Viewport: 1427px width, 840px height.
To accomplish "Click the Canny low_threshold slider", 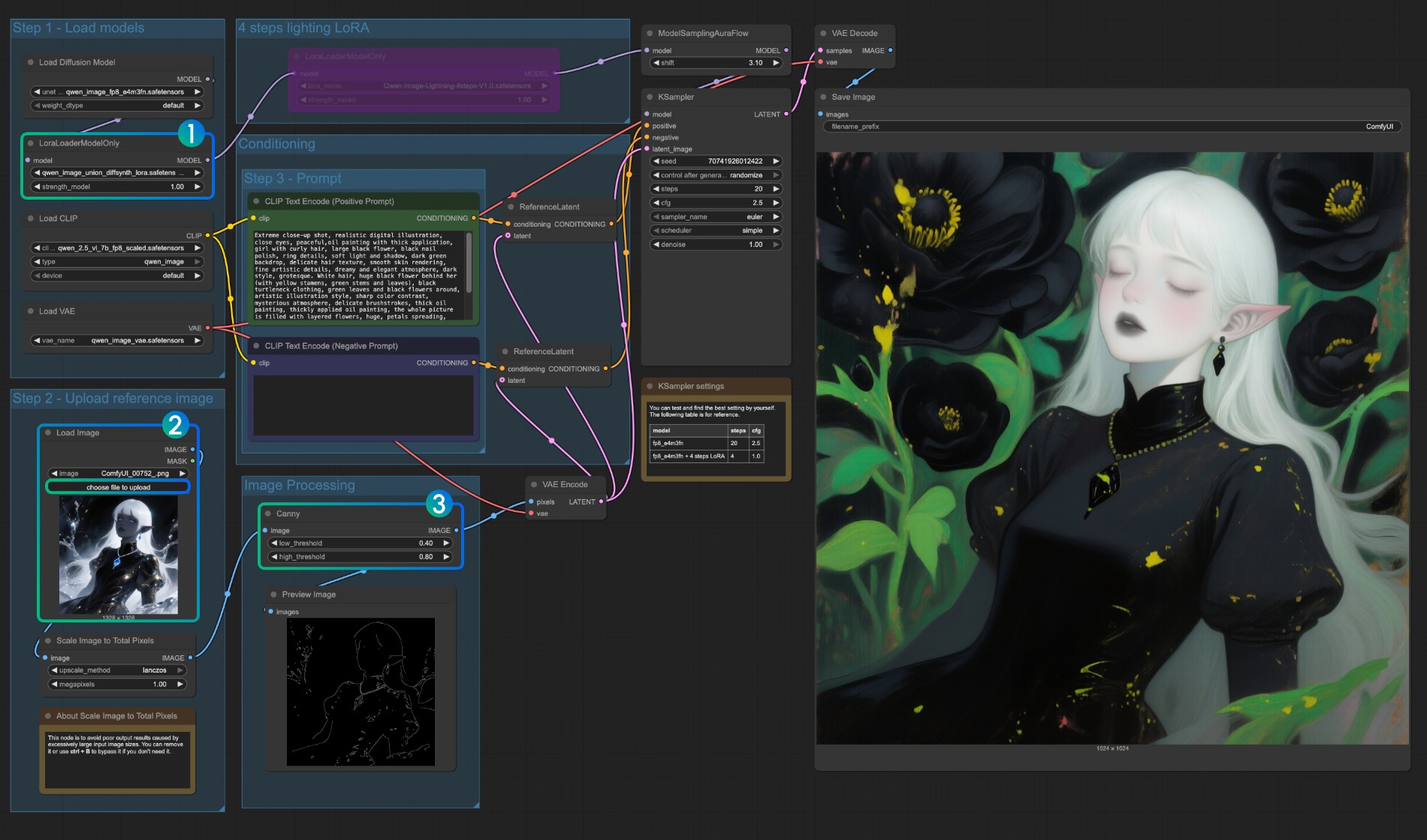I will 361,543.
